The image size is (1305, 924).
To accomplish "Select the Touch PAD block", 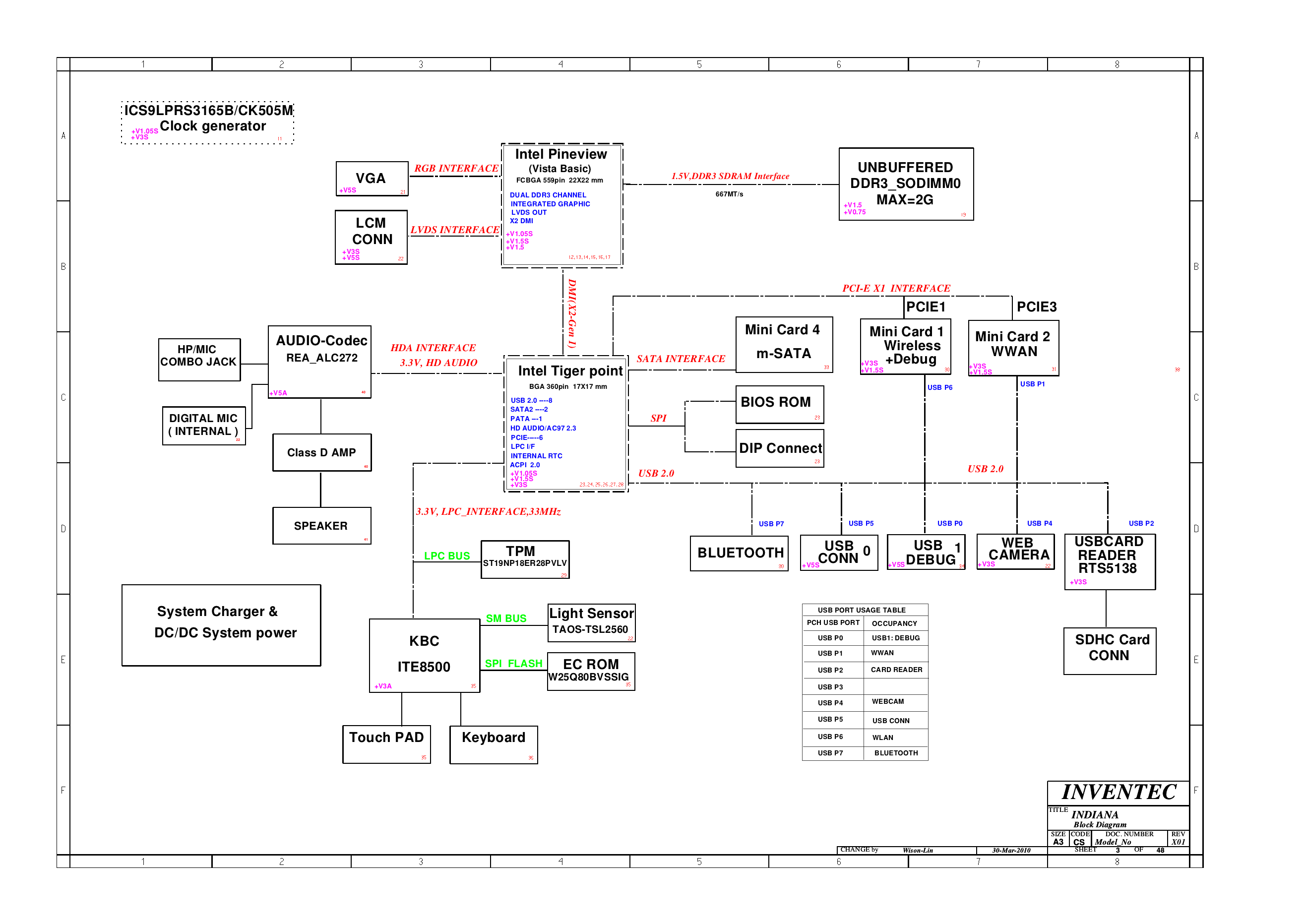I will 386,743.
